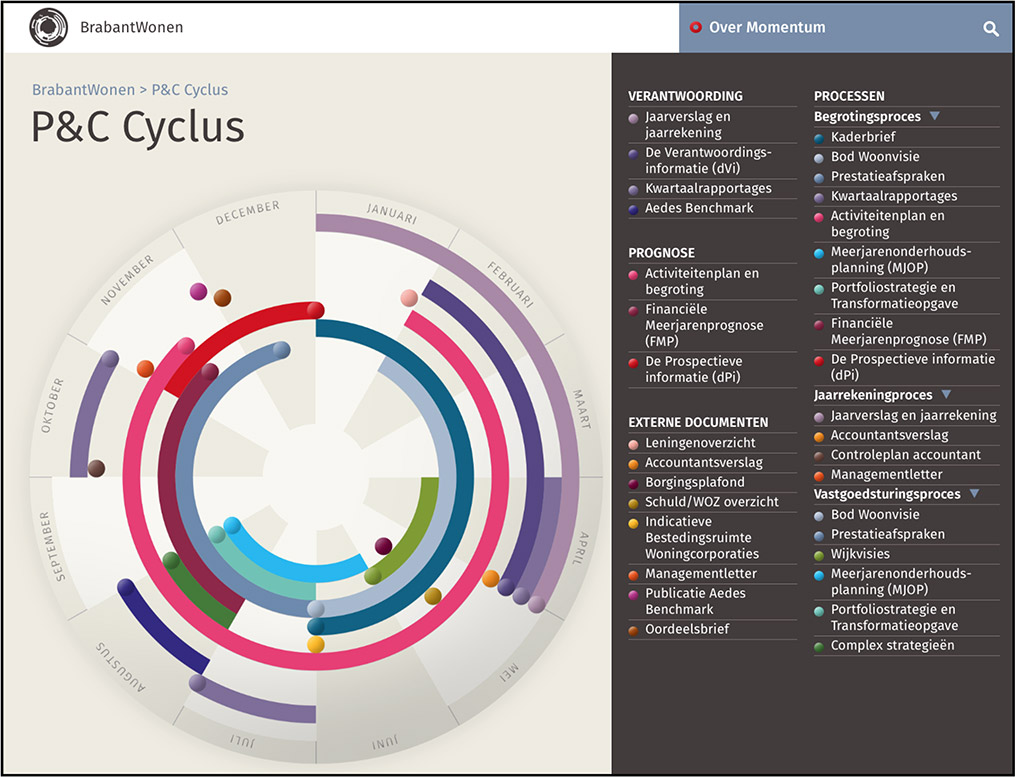
Task: Open the Over Momentum menu item
Action: pos(767,27)
